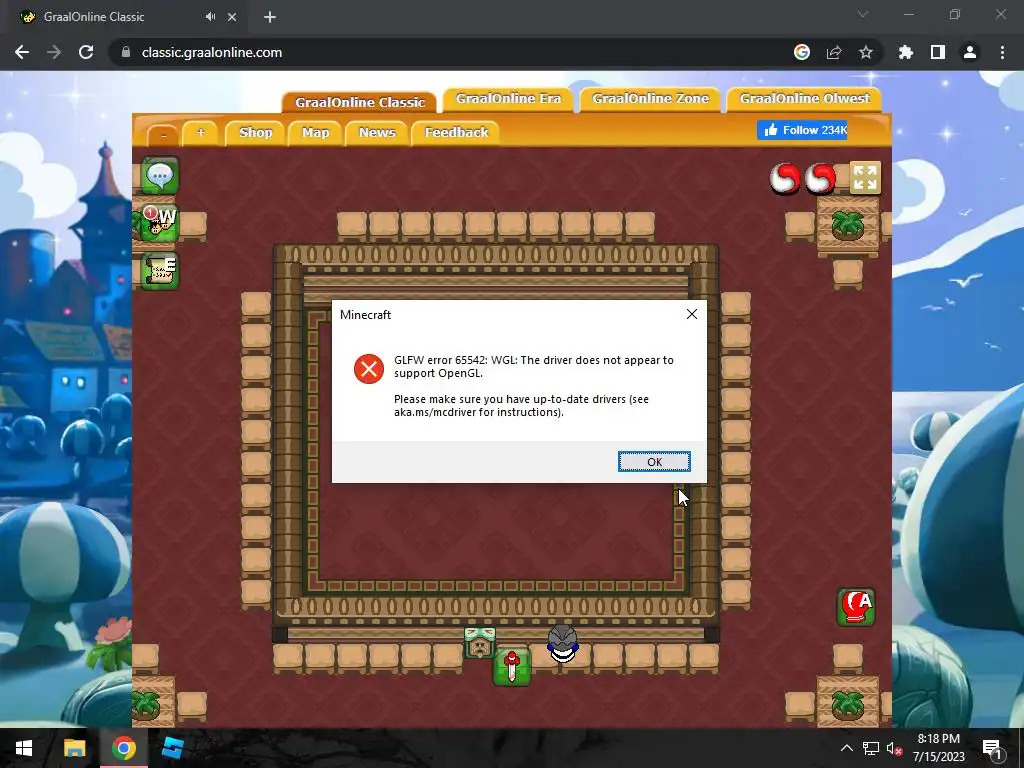The width and height of the screenshot is (1024, 768).
Task: Open the Map menu
Action: 315,133
